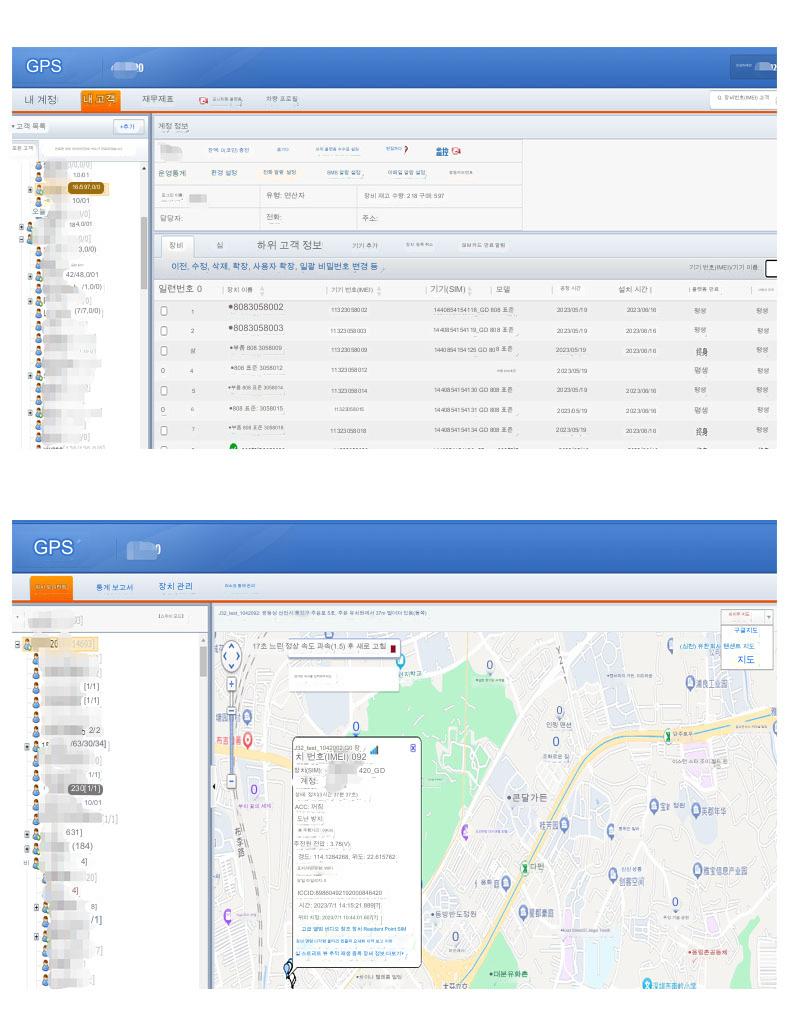Image resolution: width=790 pixels, height=1020 pixels.
Task: Click the dark red stop square in refresh bar
Action: pyautogui.click(x=393, y=649)
